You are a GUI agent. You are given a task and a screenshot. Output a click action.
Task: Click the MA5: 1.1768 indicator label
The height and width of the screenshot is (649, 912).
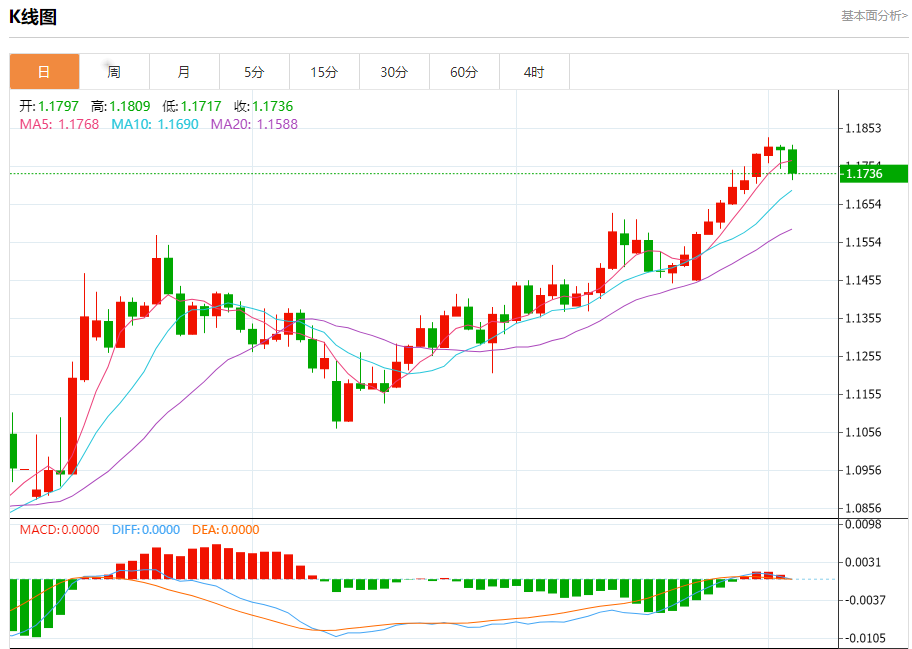[x=59, y=124]
